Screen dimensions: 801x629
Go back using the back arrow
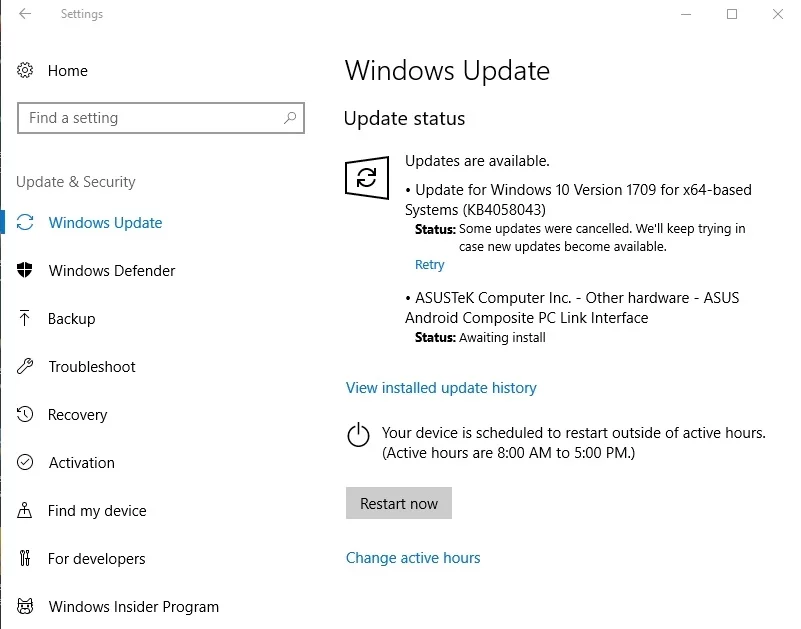(25, 14)
